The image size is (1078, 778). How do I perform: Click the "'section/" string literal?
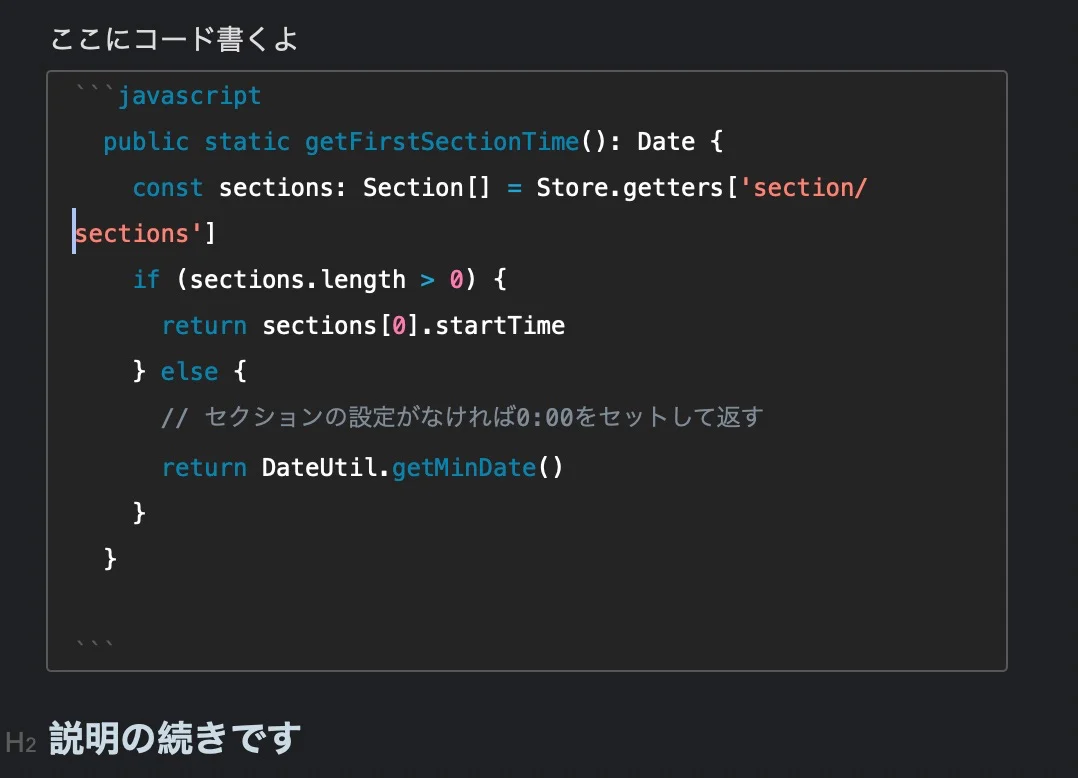[803, 188]
